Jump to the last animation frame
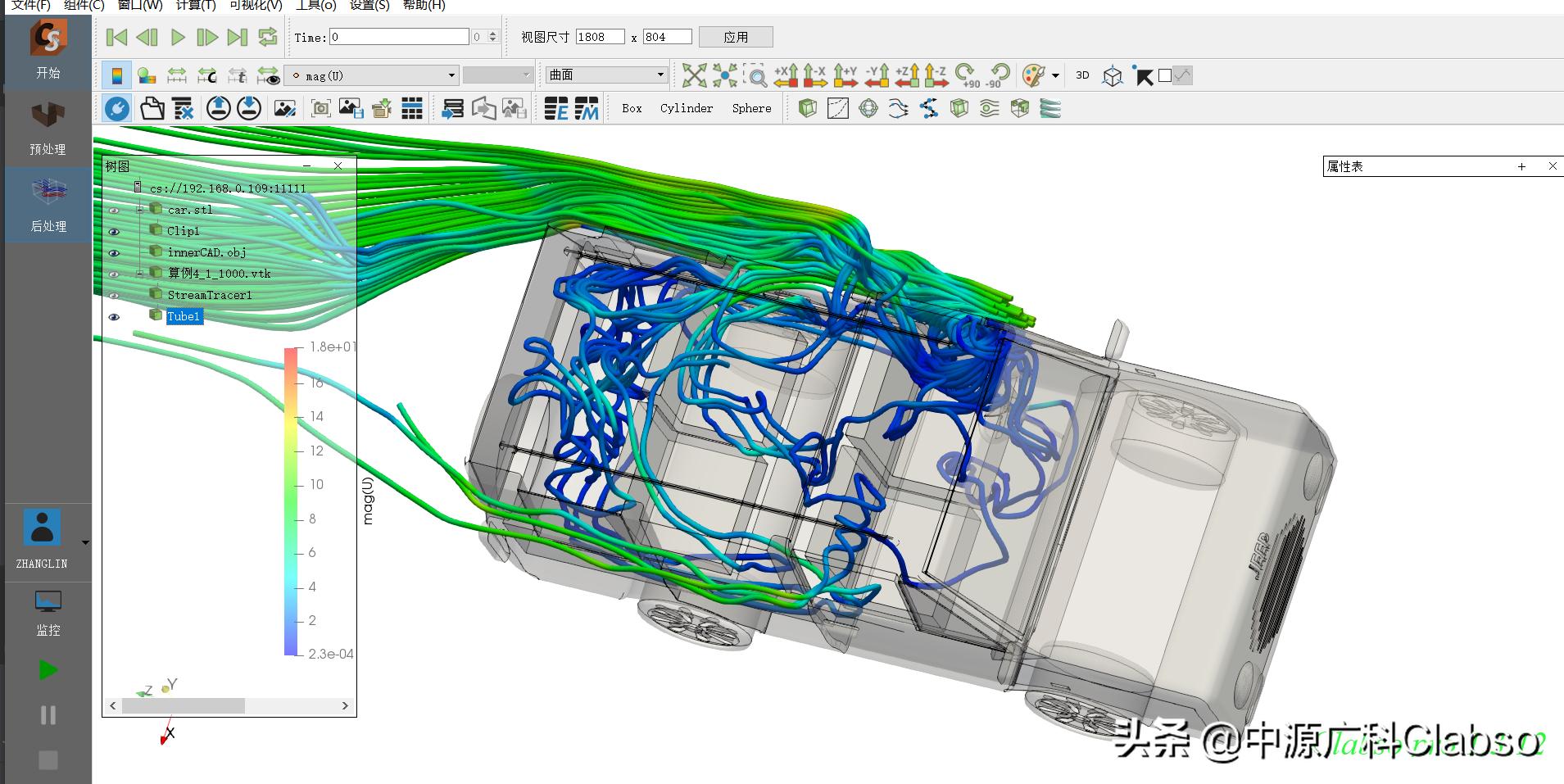Image resolution: width=1564 pixels, height=784 pixels. point(238,37)
